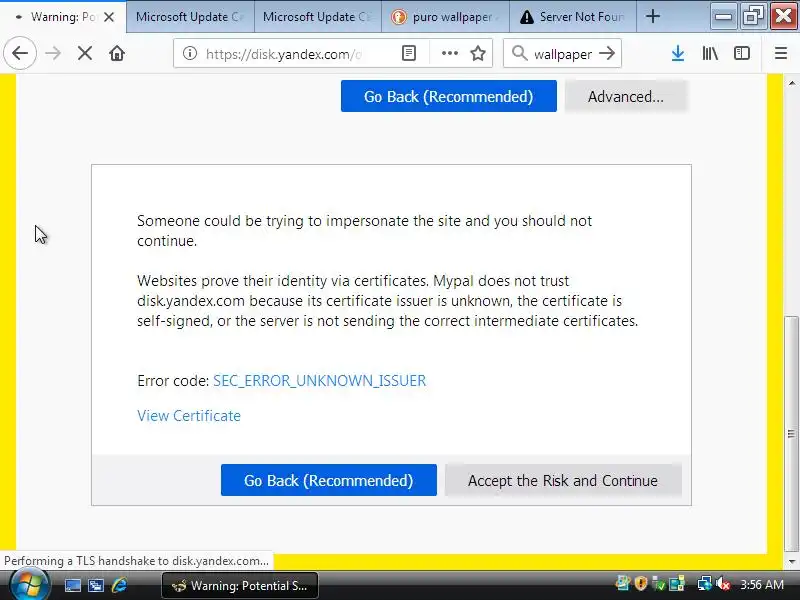Toggle the sidebar icon
Viewport: 800px width, 600px height.
742,53
